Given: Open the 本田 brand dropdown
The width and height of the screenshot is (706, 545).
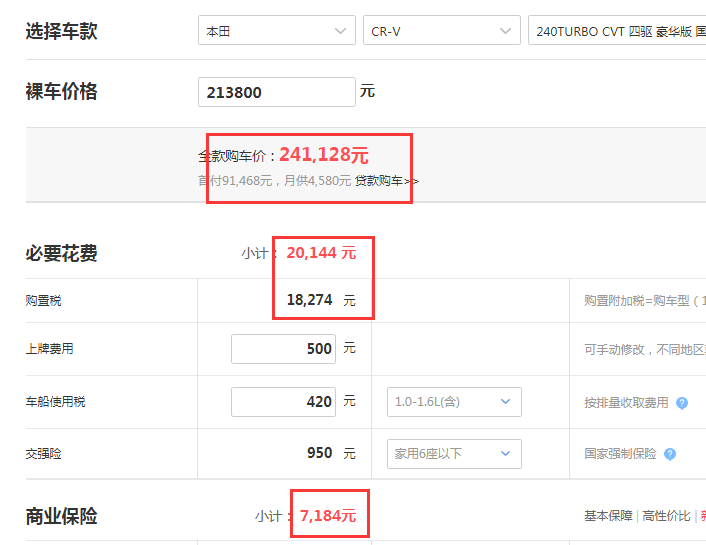Looking at the screenshot, I should click(x=276, y=31).
